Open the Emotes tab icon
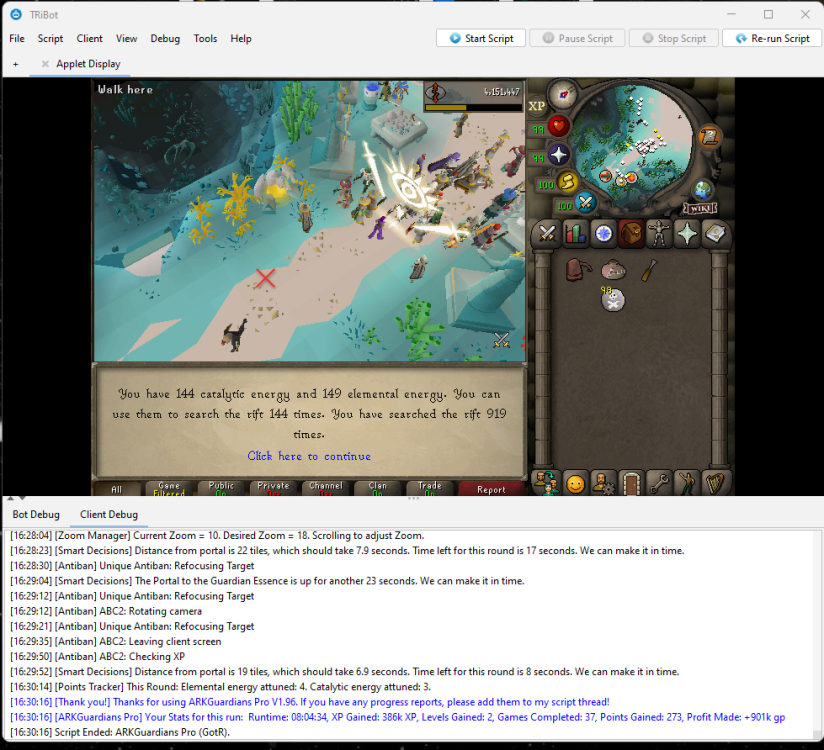 687,484
